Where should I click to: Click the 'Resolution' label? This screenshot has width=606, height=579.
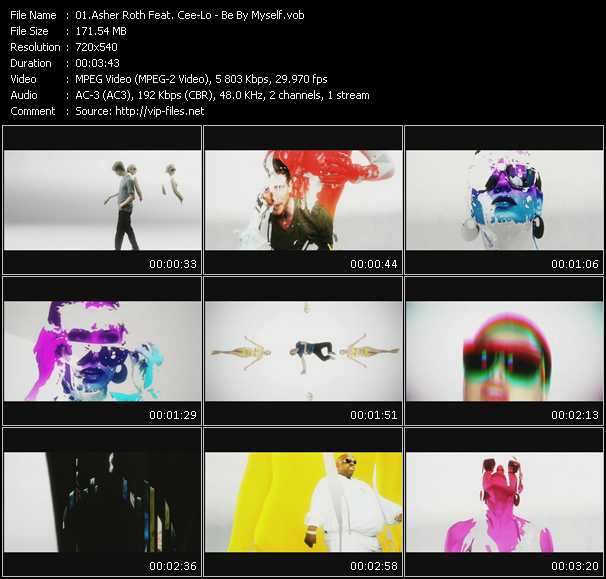click(x=35, y=47)
